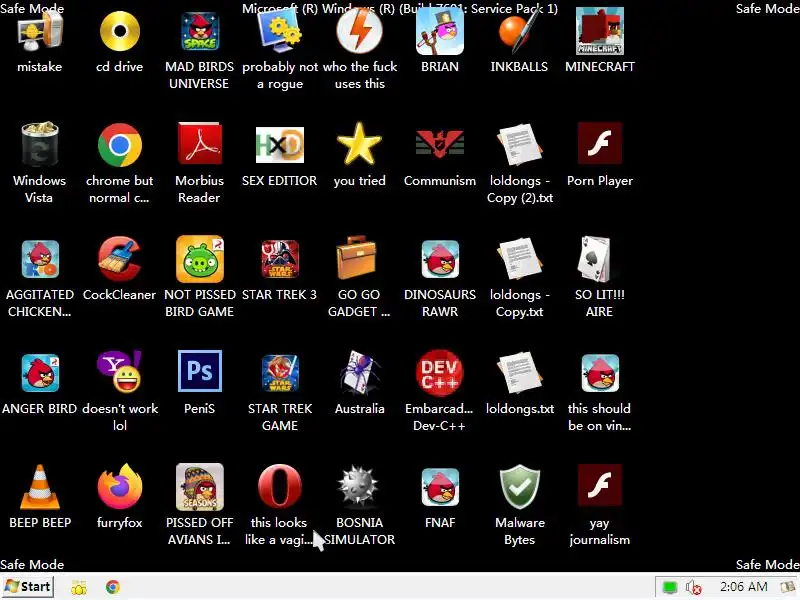This screenshot has height=600, width=800.
Task: Select the CockCleaner icon
Action: tap(119, 259)
